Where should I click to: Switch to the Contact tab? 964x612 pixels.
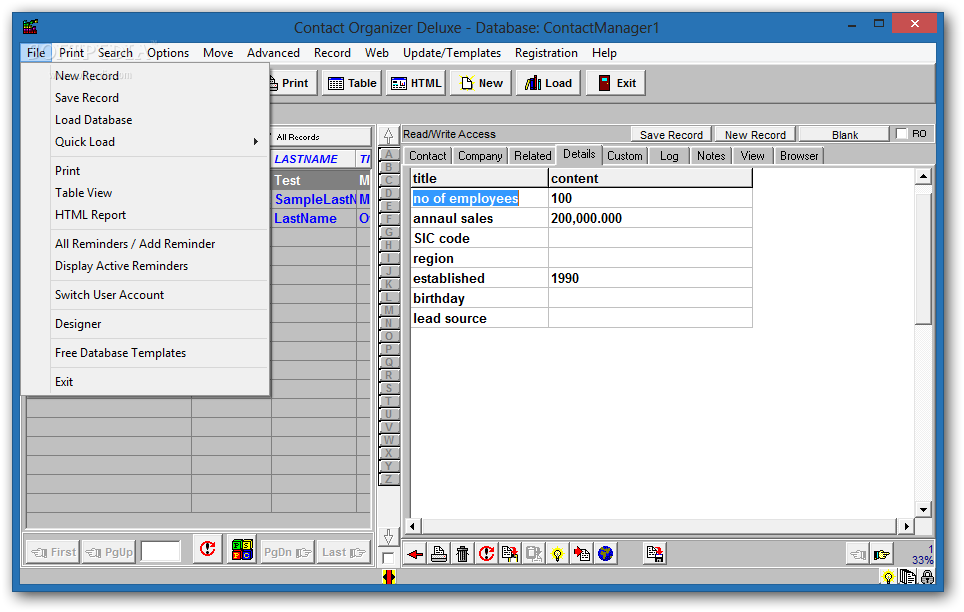pyautogui.click(x=427, y=156)
